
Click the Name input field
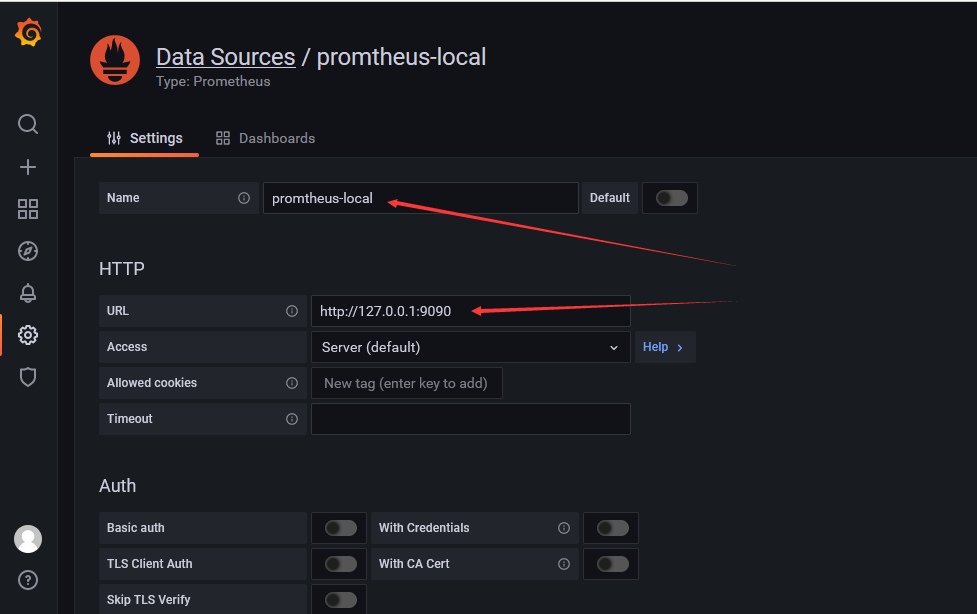tap(421, 198)
